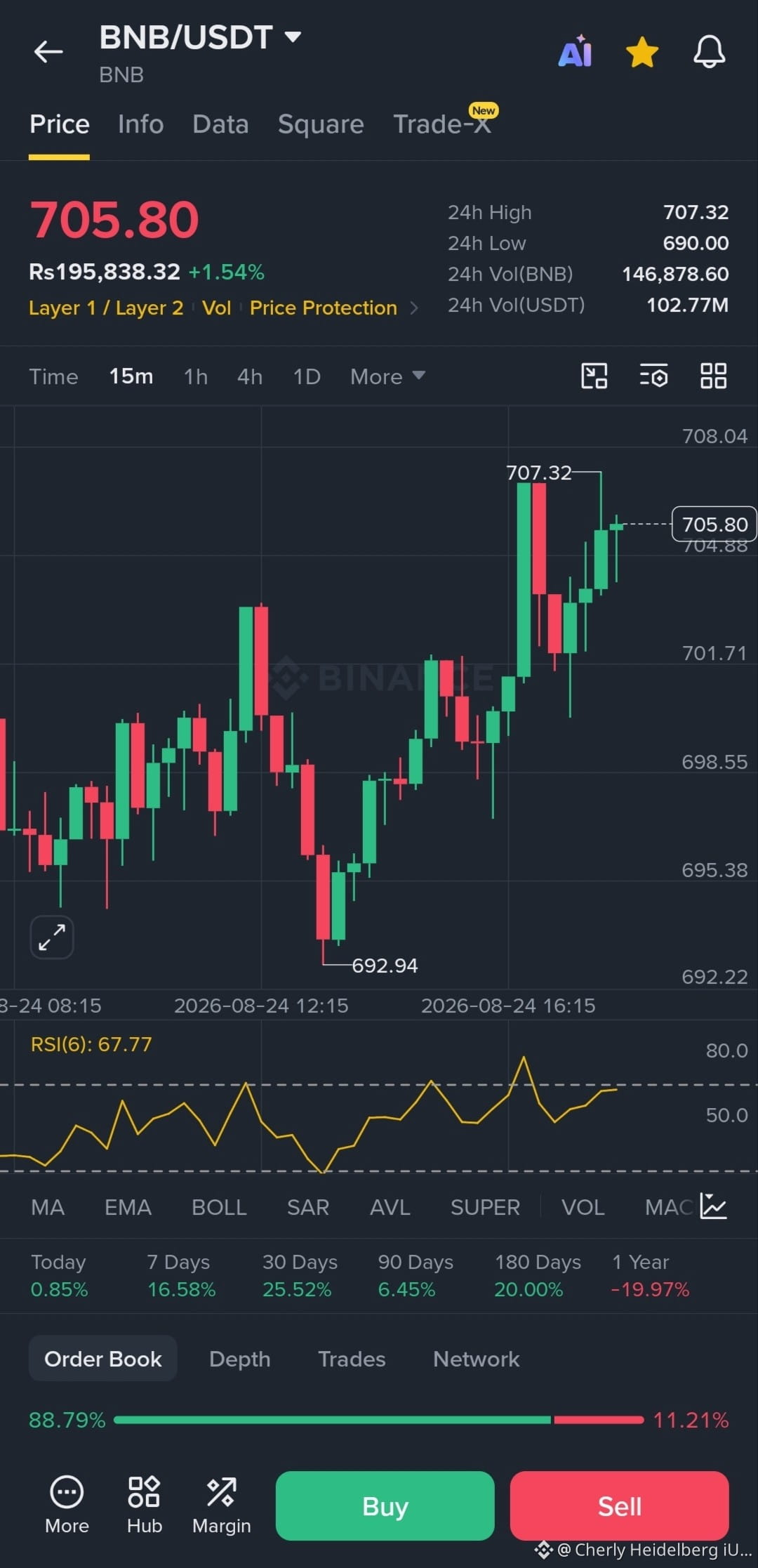Open the Data tab
The width and height of the screenshot is (758, 1568).
(x=220, y=124)
